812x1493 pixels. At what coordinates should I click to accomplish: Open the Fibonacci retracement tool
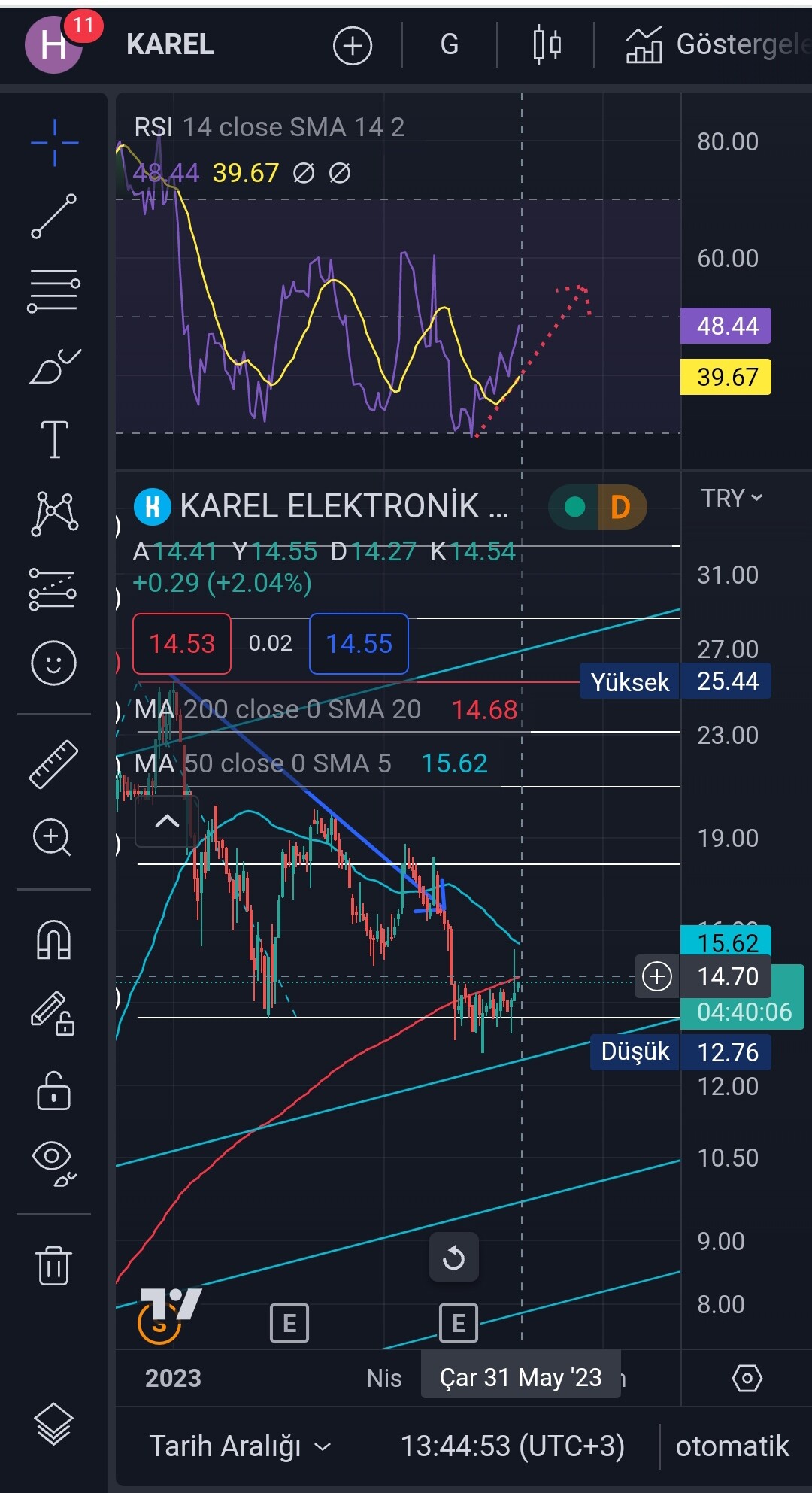54,290
